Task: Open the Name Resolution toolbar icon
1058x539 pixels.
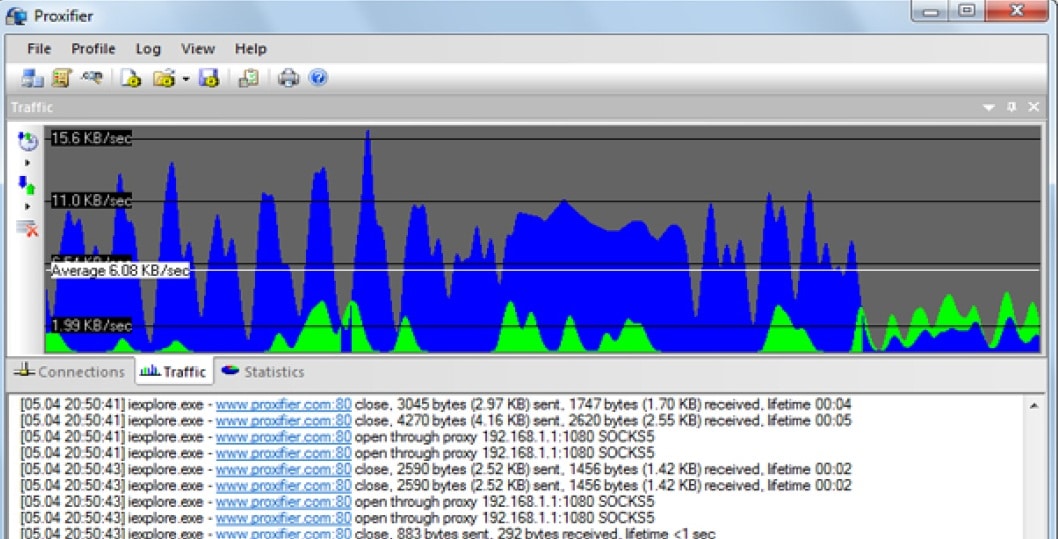Action: [x=92, y=78]
